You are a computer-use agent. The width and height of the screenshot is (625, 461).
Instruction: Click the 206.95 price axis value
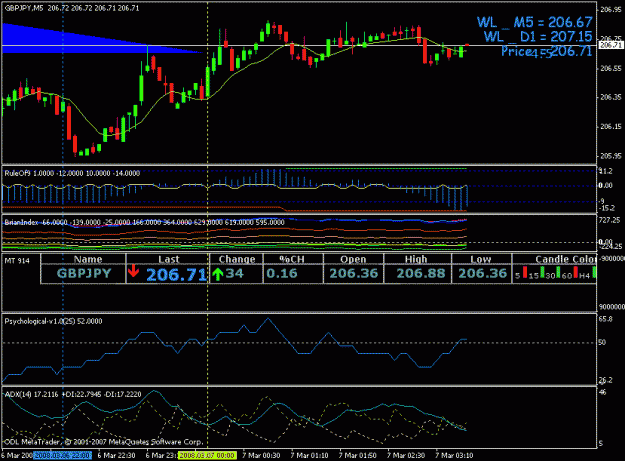point(611,10)
